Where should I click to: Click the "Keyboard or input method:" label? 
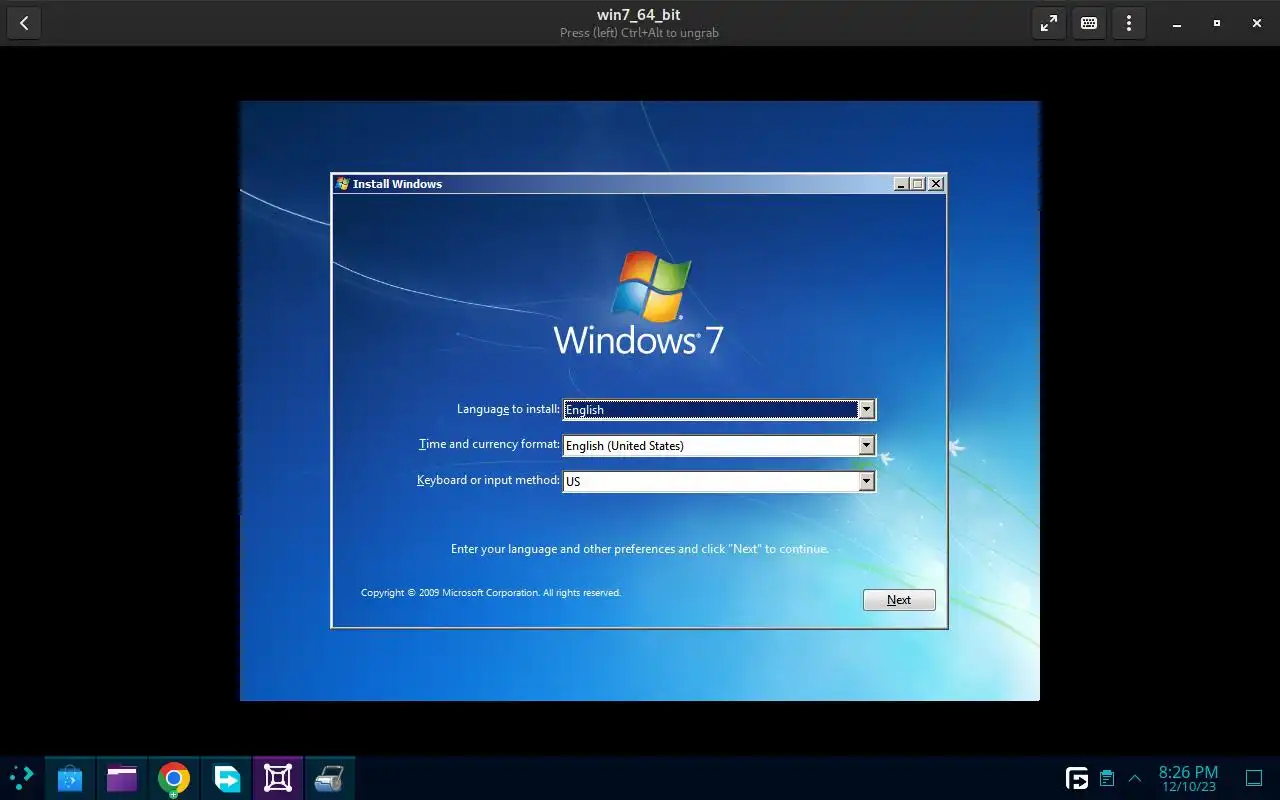click(x=488, y=480)
